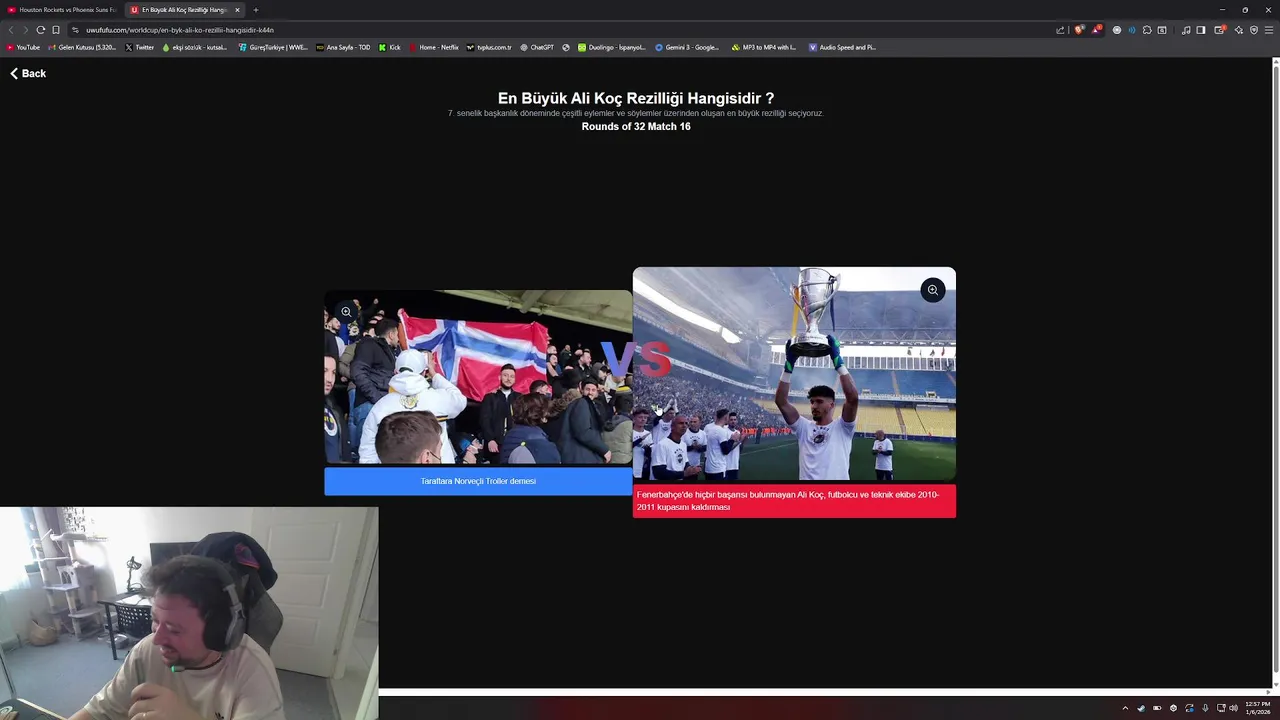Choose 'Taraftara Norveçli Troller demesi' option
The image size is (1280, 720).
pyautogui.click(x=478, y=481)
